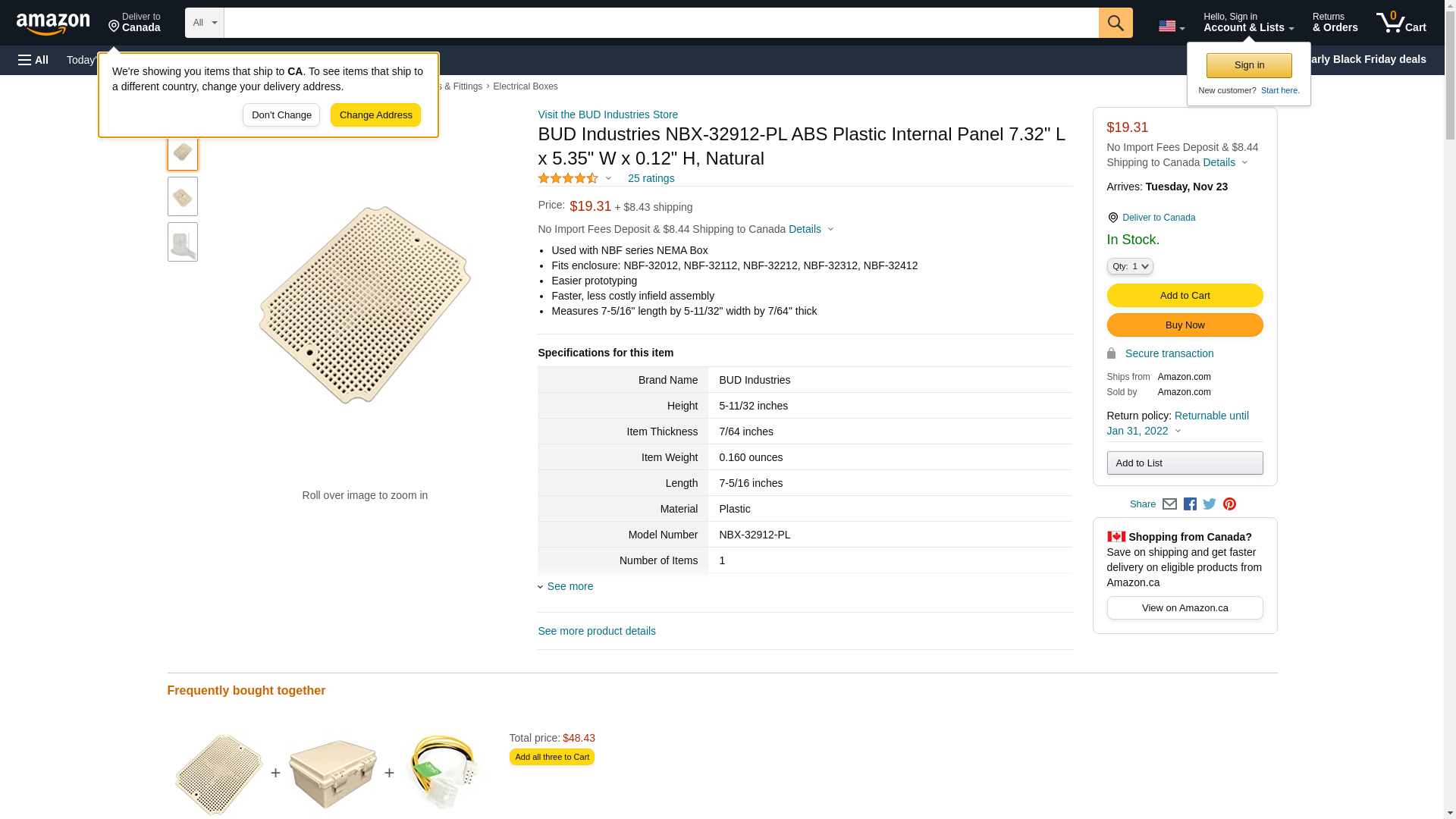Image resolution: width=1456 pixels, height=819 pixels.
Task: Click the Amazon logo
Action: click(x=53, y=24)
